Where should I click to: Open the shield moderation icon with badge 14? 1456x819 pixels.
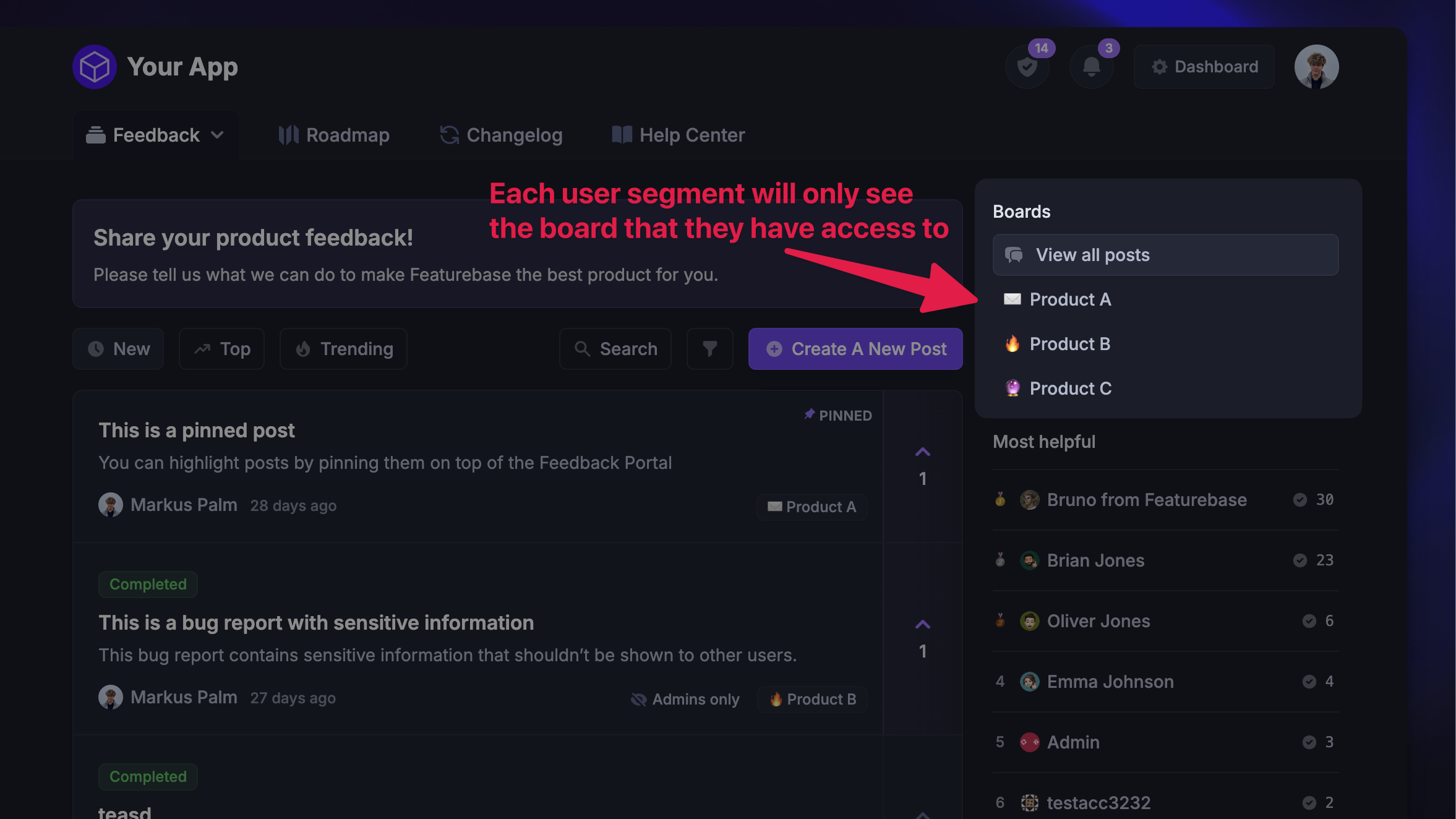(1027, 67)
